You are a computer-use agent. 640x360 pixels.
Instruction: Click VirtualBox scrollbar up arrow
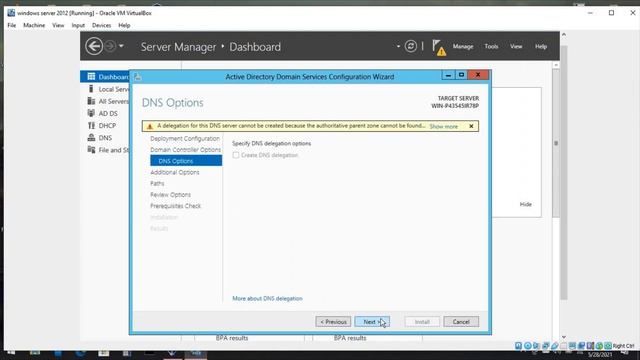tap(564, 35)
